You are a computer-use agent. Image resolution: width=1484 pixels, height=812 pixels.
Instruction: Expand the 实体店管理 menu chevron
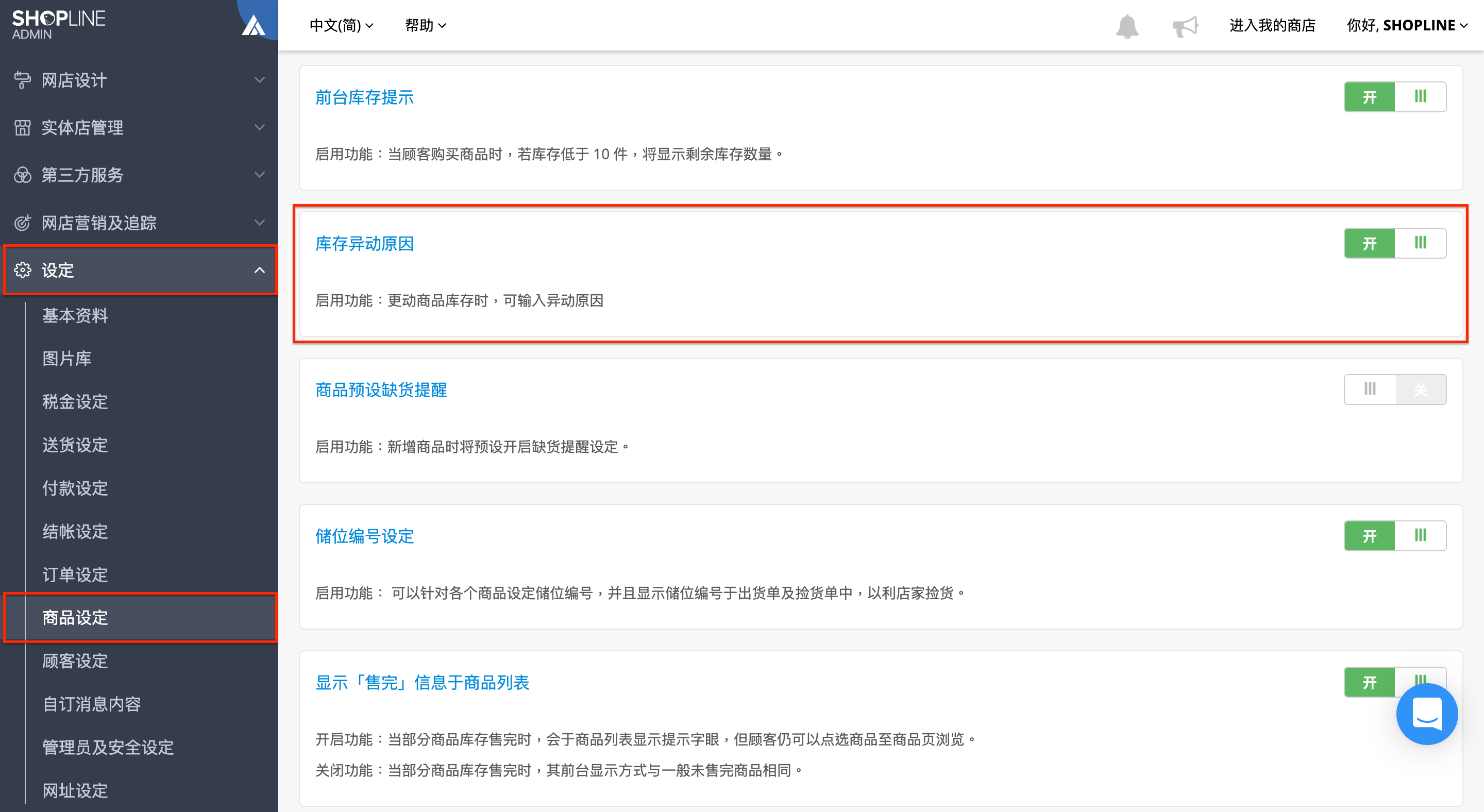pos(260,127)
